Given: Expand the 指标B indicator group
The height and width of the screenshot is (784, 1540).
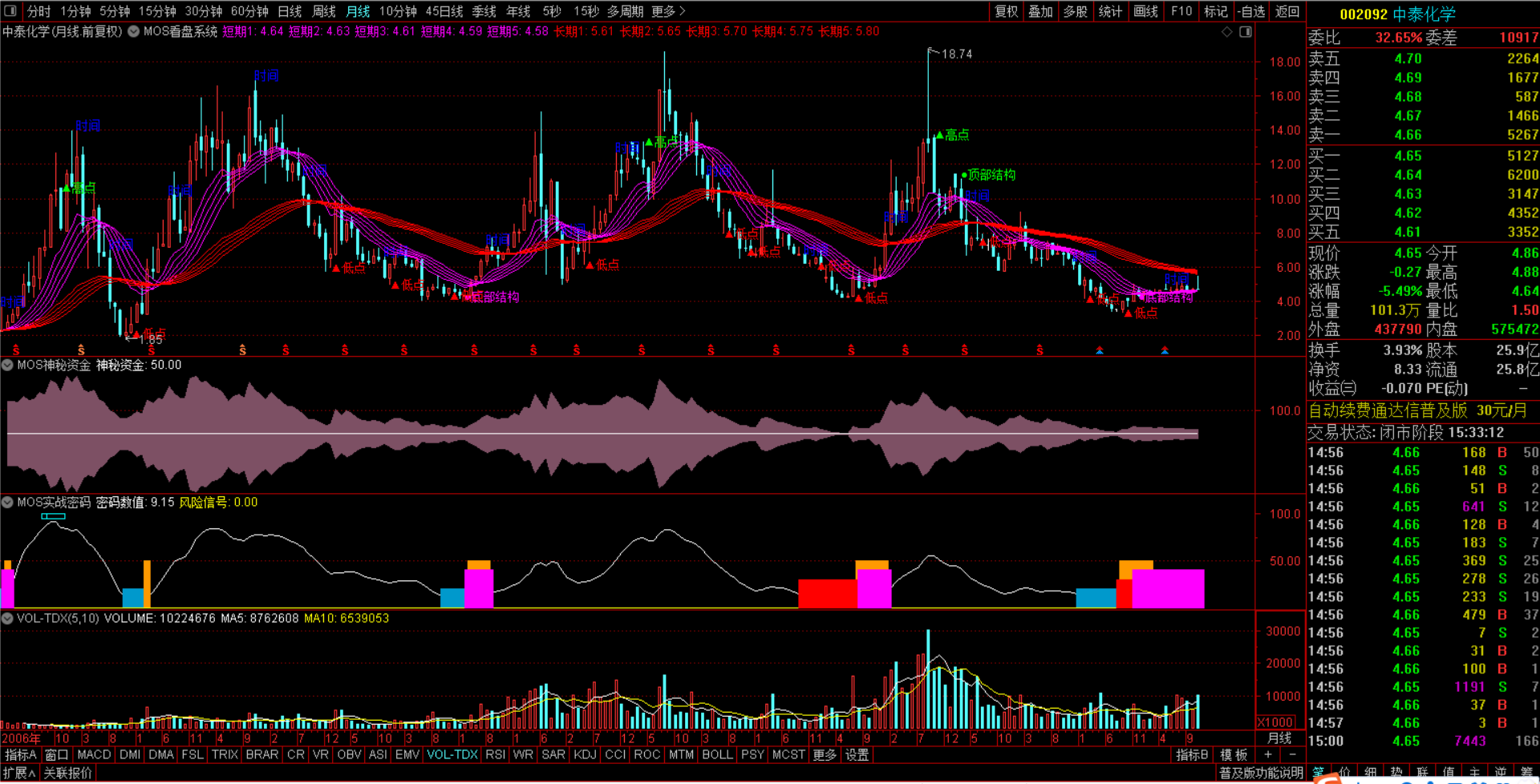Looking at the screenshot, I should click(x=1192, y=755).
